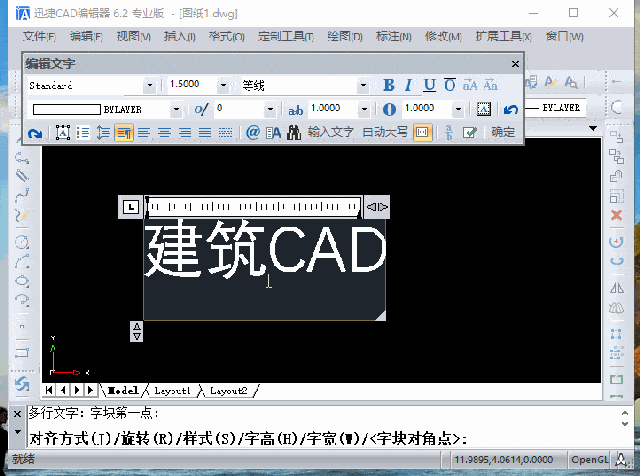Open the 文件(F) menu

pyautogui.click(x=39, y=36)
